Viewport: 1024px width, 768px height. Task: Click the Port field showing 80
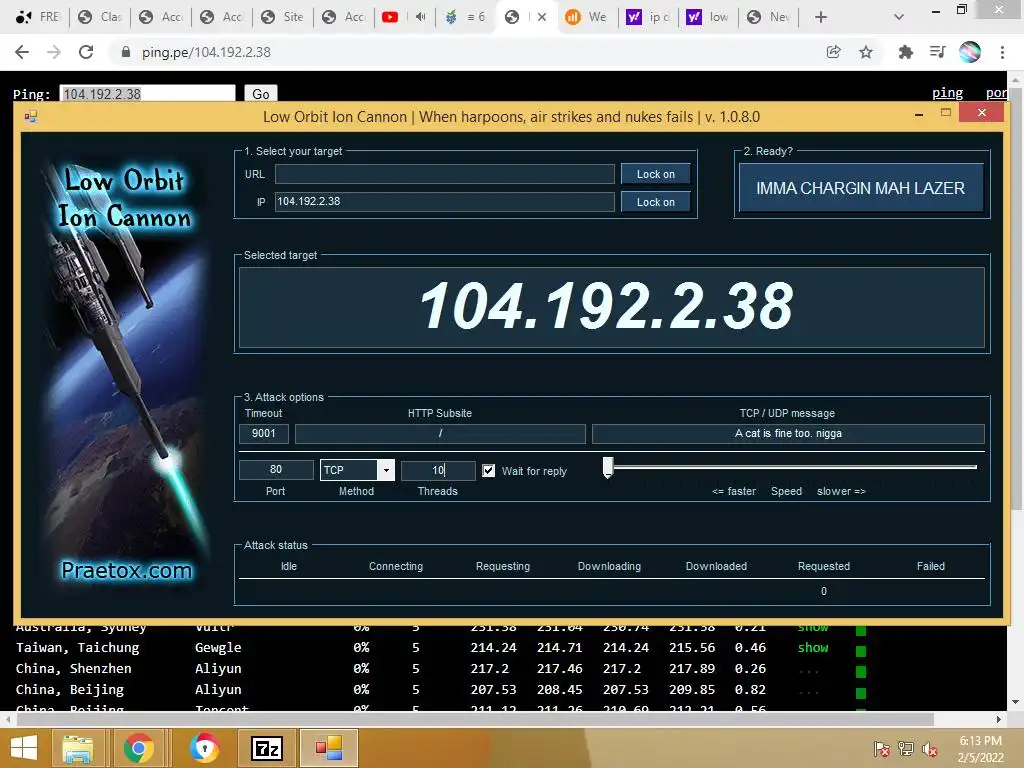coord(276,470)
